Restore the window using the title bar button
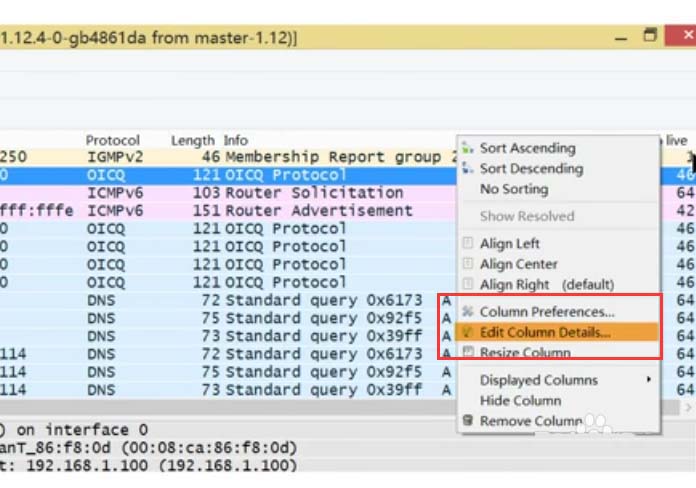 pyautogui.click(x=650, y=36)
